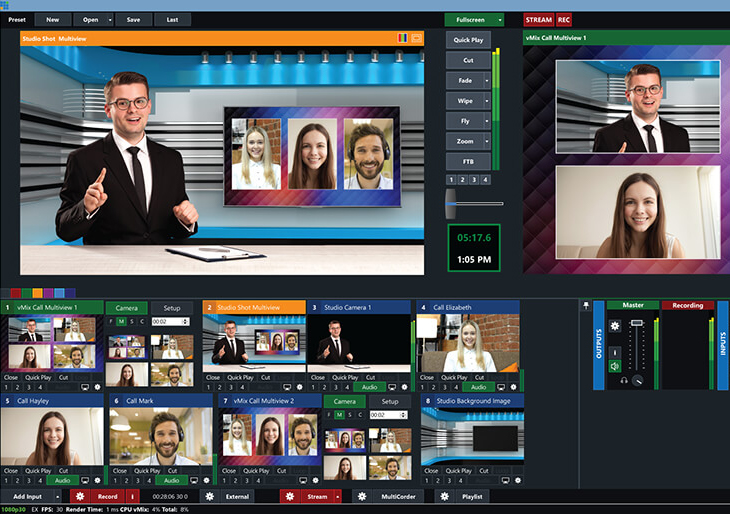This screenshot has height=514, width=730.
Task: Click Record info button next to Record
Action: [132, 496]
